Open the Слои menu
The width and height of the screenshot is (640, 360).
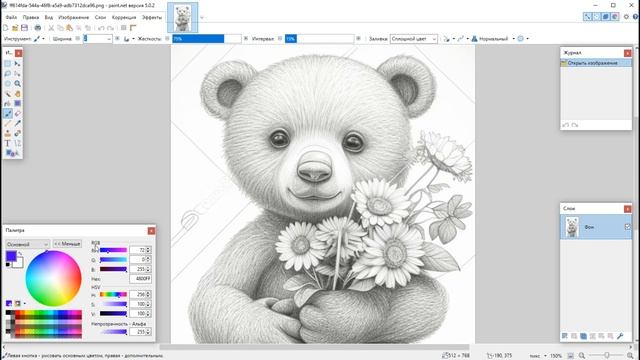[100, 18]
